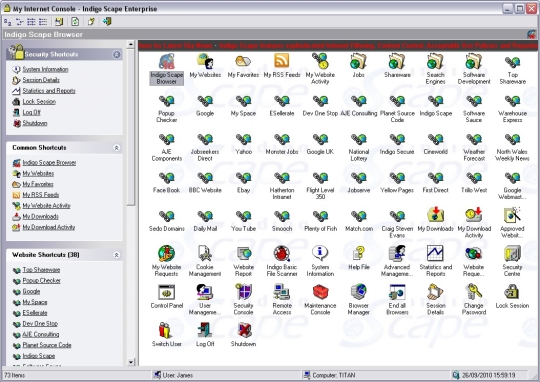Click the Dev One Stop sidebar link
This screenshot has width=540, height=382.
coord(40,324)
